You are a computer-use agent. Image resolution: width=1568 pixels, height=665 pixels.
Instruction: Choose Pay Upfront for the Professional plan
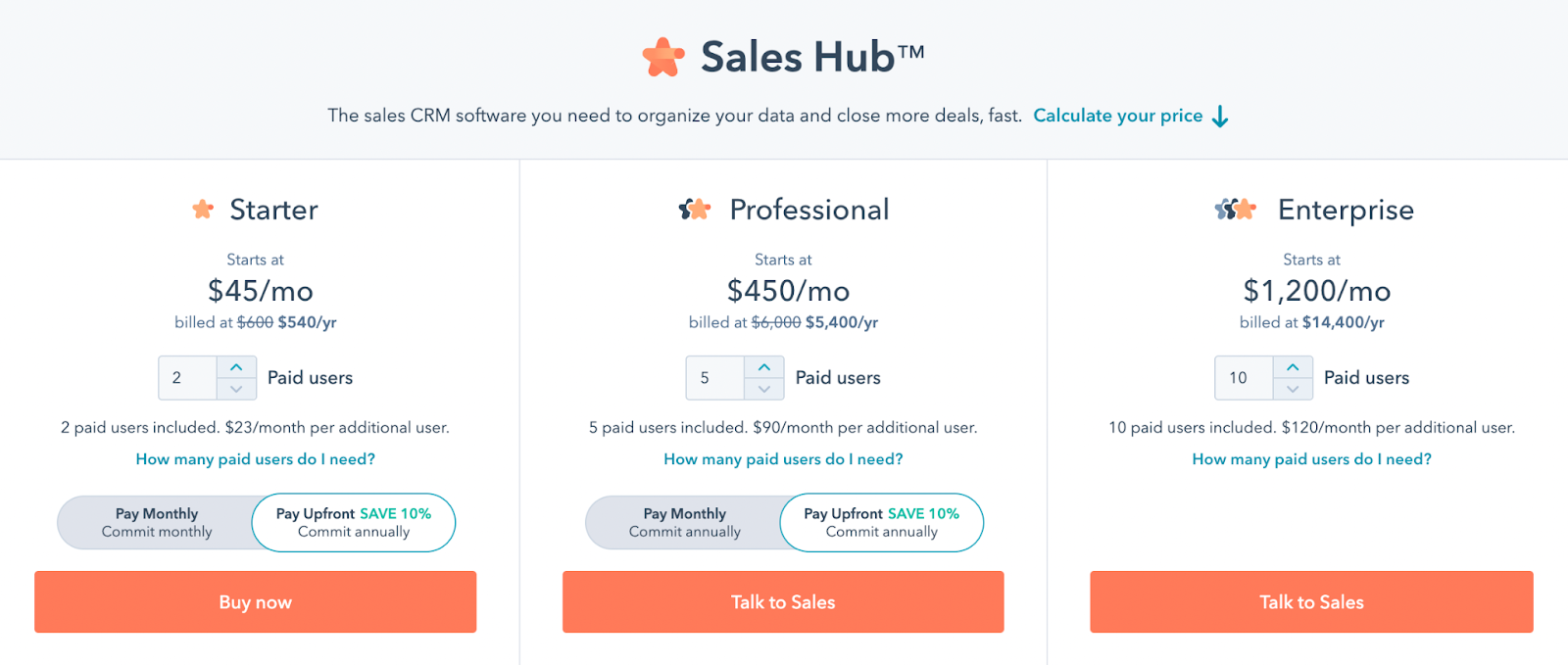click(x=881, y=522)
